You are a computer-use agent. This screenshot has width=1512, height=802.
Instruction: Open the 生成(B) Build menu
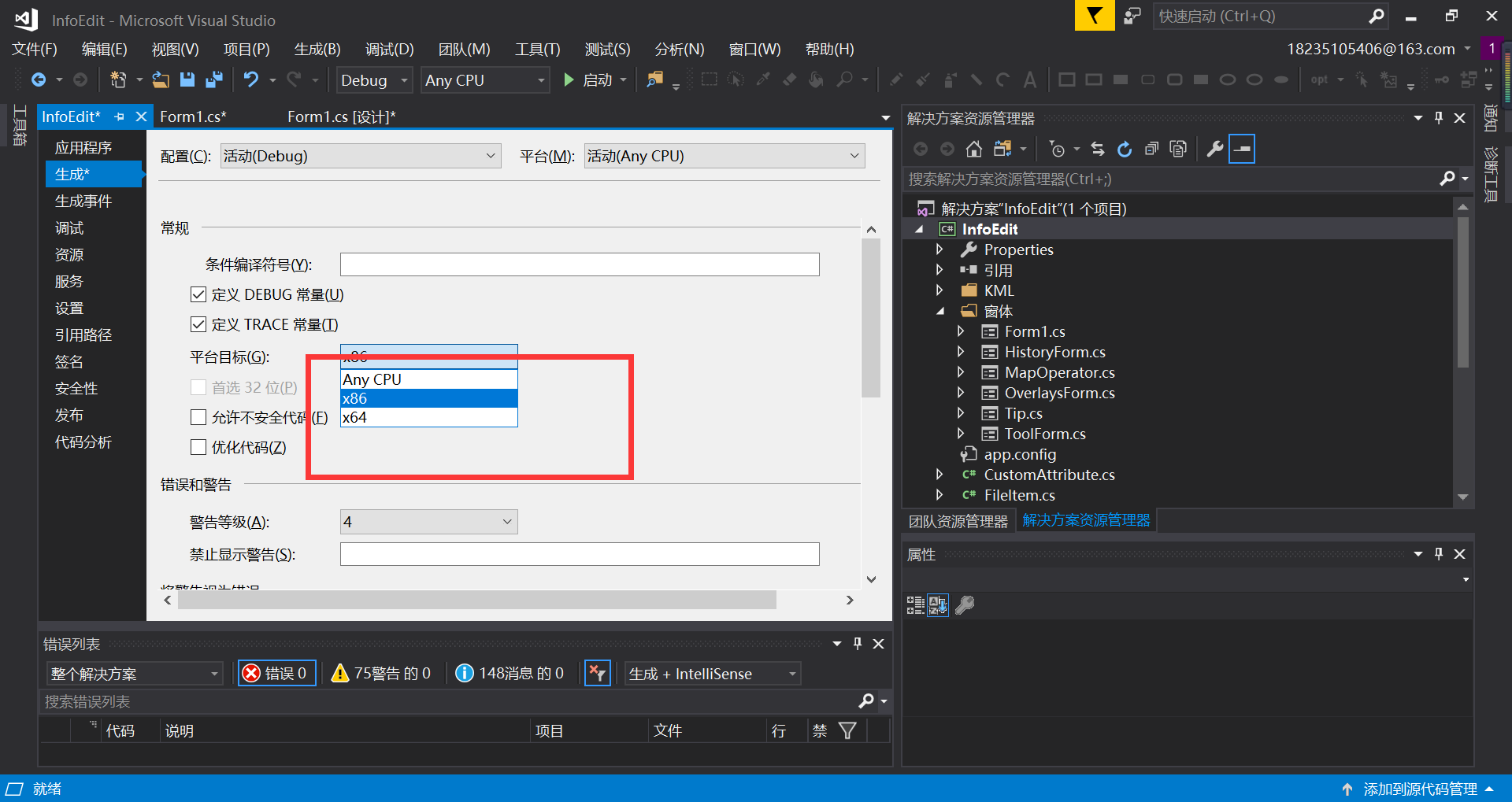(317, 49)
